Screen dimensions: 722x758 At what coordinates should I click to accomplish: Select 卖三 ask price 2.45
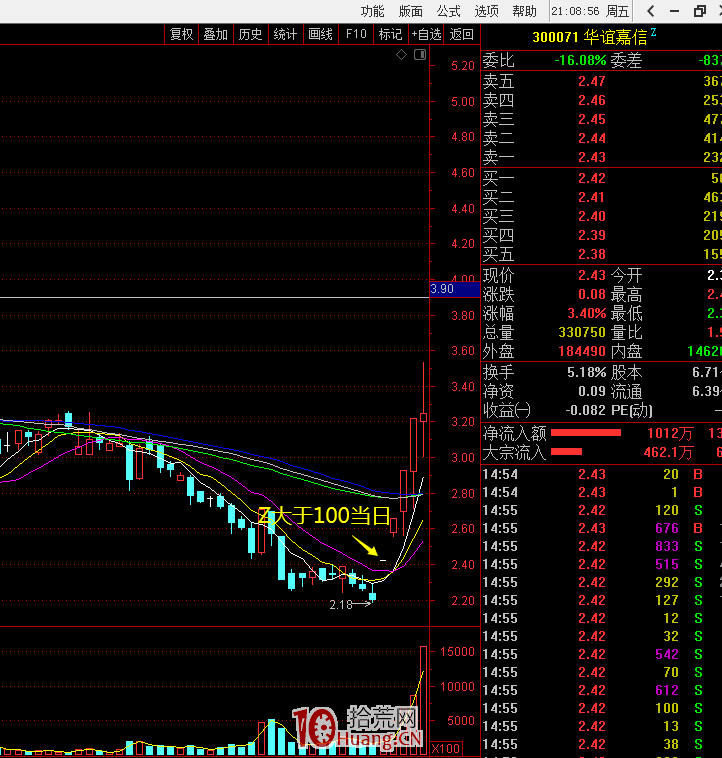(x=592, y=119)
